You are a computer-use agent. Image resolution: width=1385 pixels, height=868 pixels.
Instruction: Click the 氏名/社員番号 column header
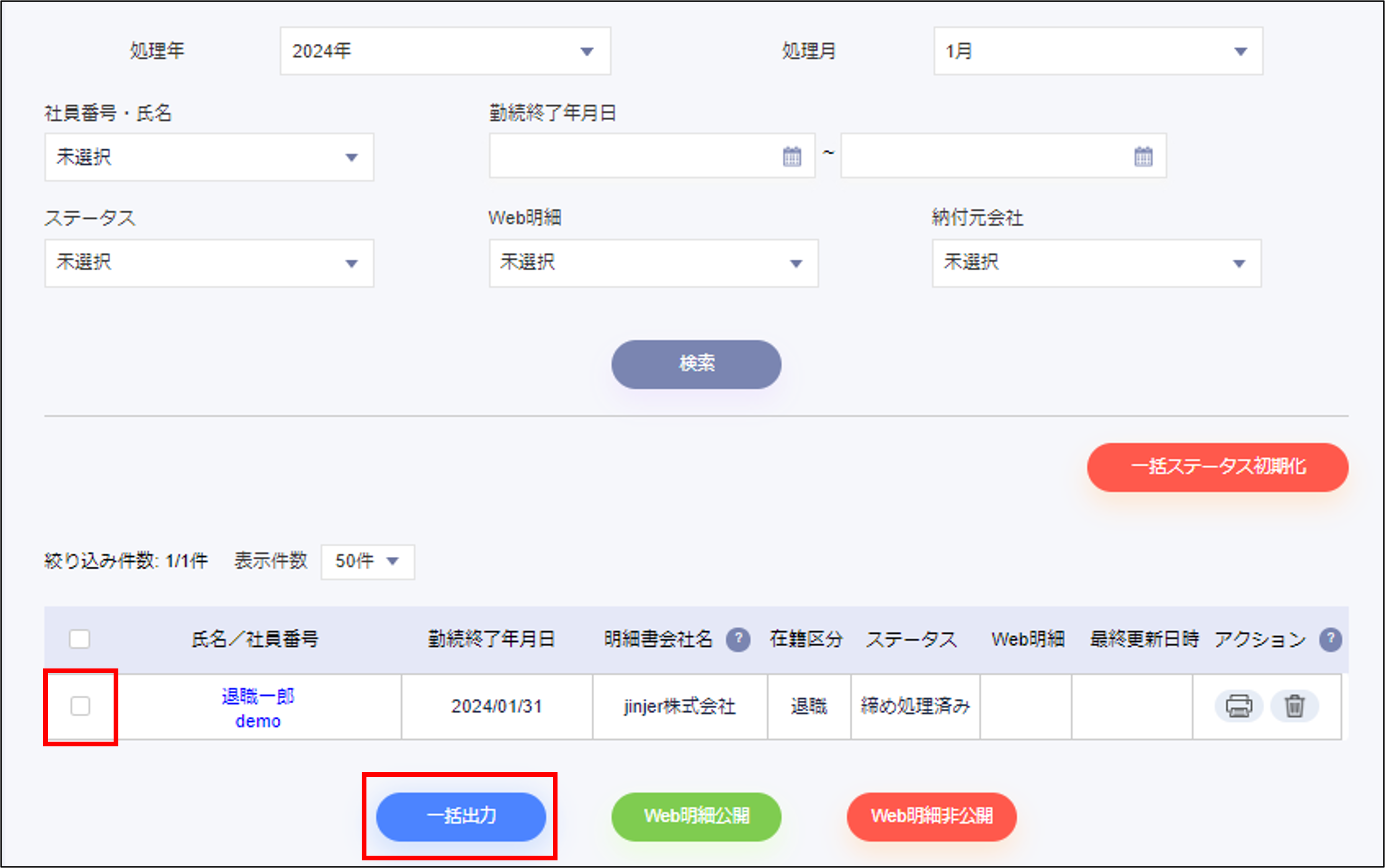255,639
